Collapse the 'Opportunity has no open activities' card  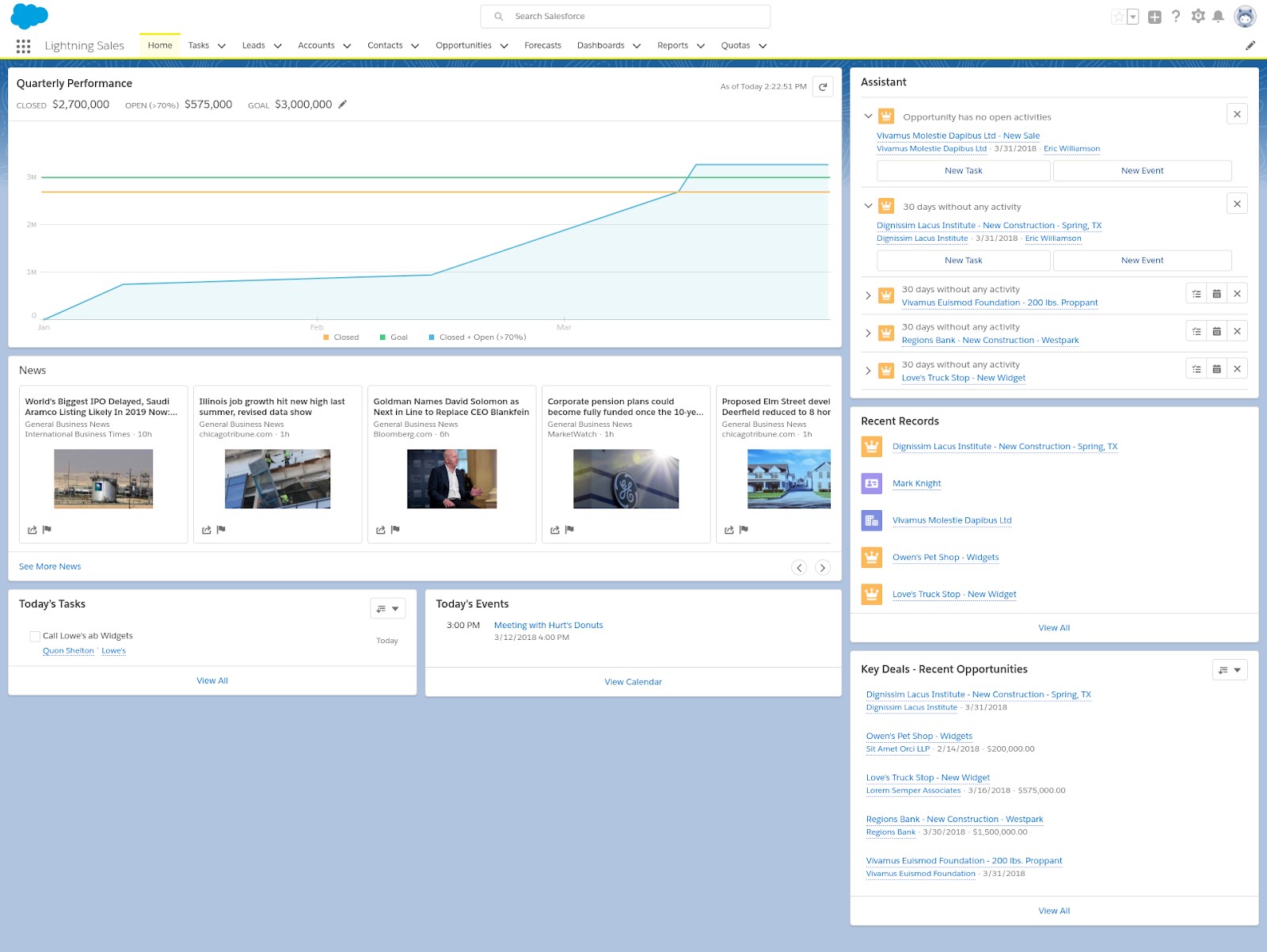coord(868,116)
